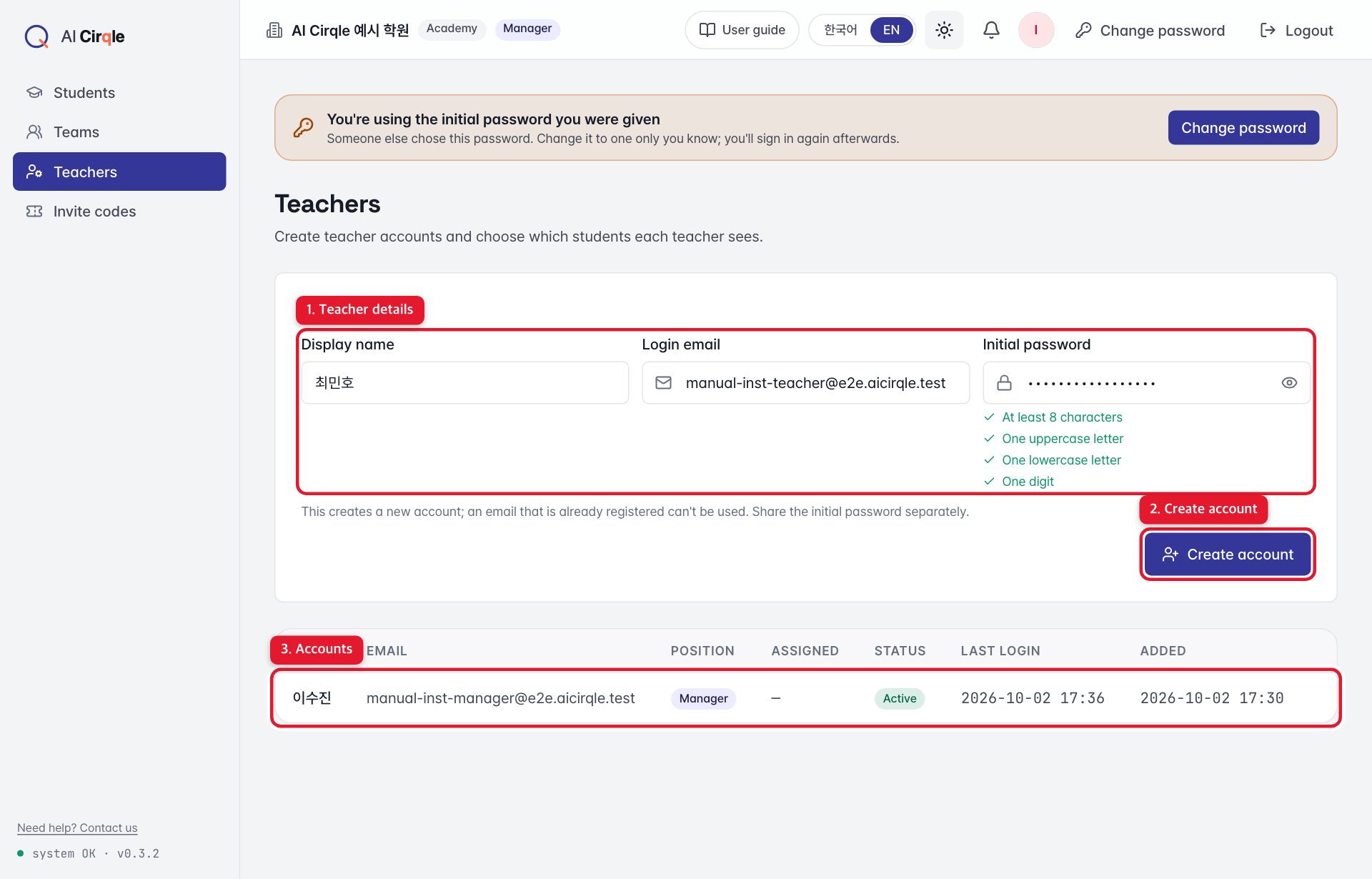
Task: Switch language to 한국어
Action: 840,30
